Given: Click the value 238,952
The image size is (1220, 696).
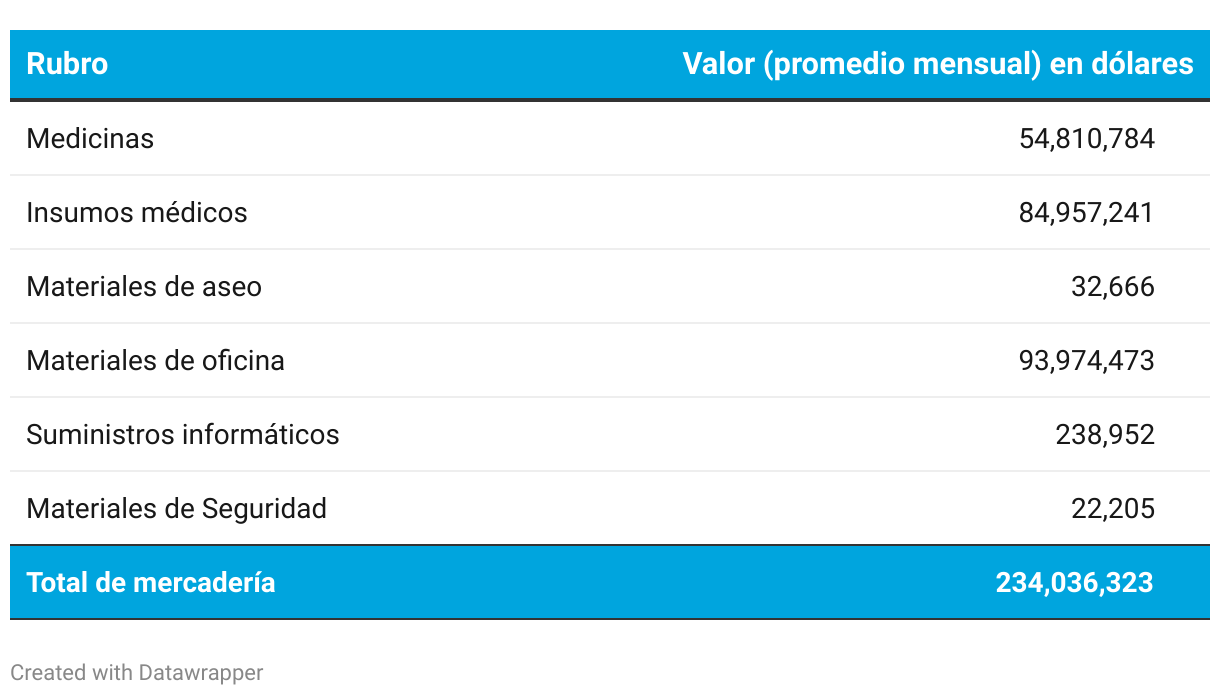Looking at the screenshot, I should pos(1105,434).
